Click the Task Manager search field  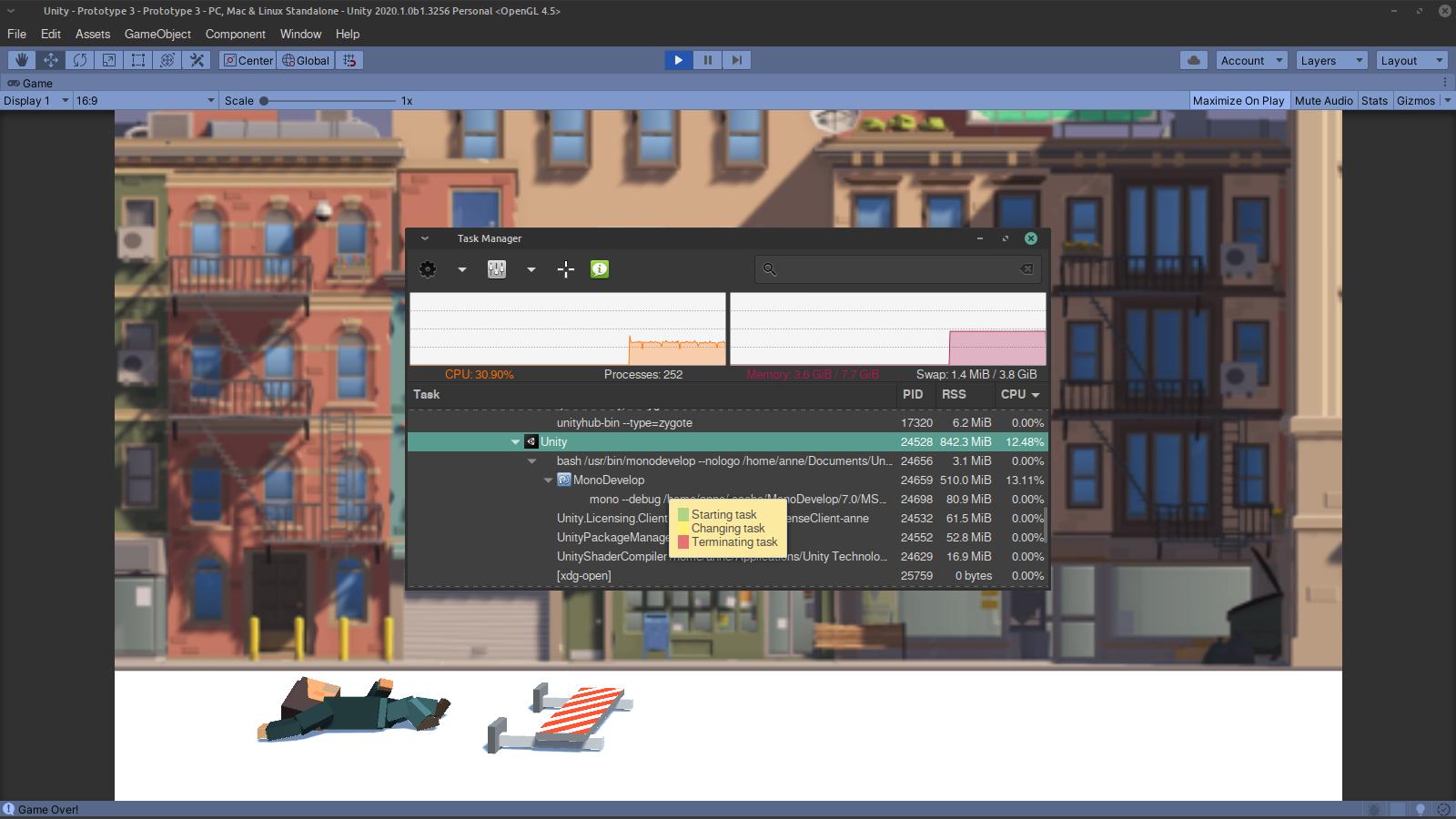pos(896,269)
